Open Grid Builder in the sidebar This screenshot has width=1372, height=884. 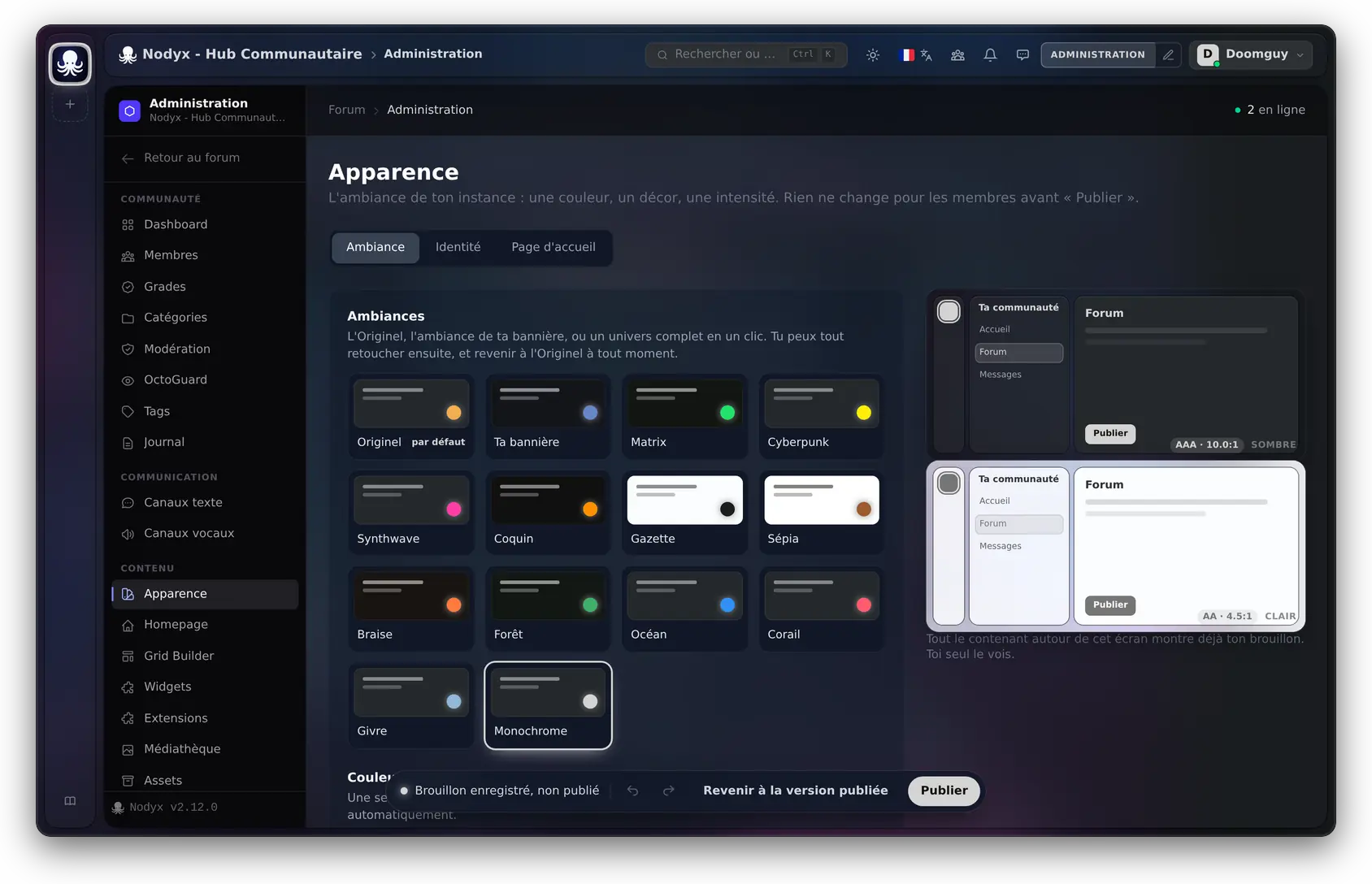pyautogui.click(x=205, y=656)
